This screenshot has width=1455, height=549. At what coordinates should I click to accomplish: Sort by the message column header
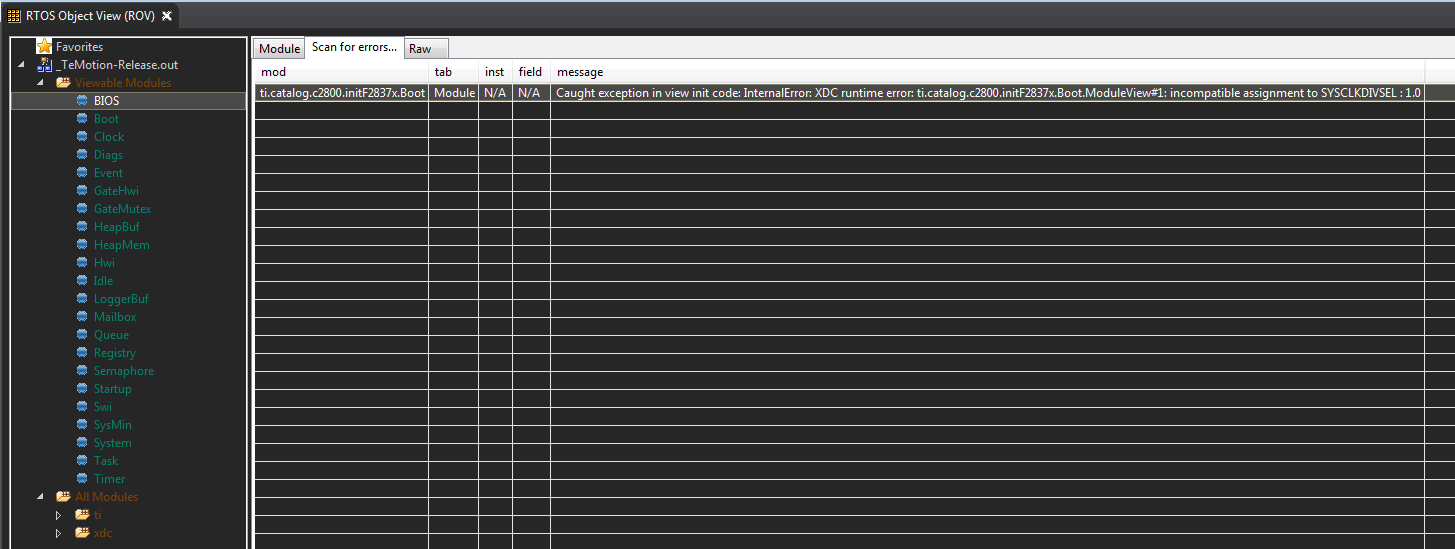point(988,72)
